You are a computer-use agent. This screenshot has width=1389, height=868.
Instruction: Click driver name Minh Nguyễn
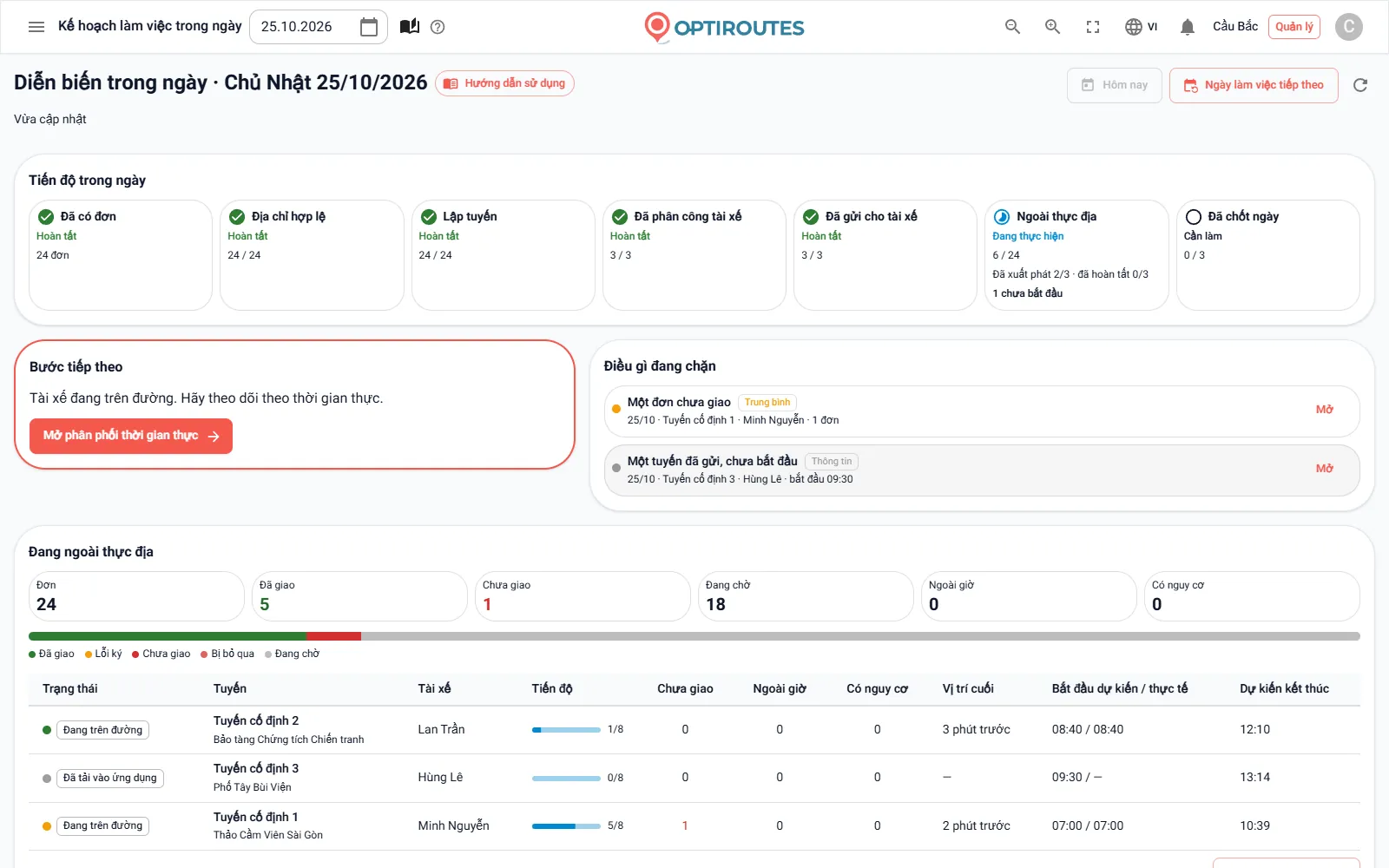[x=453, y=825]
